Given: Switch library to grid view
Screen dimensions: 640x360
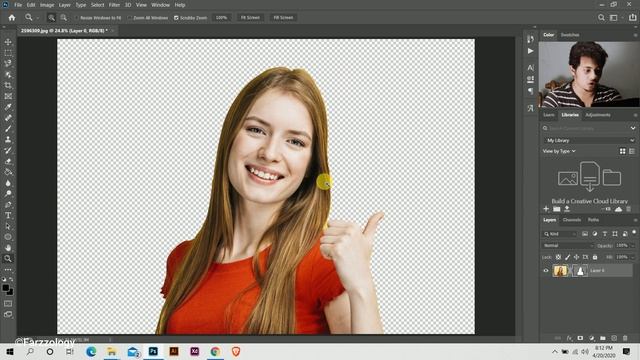Looking at the screenshot, I should click(x=622, y=151).
